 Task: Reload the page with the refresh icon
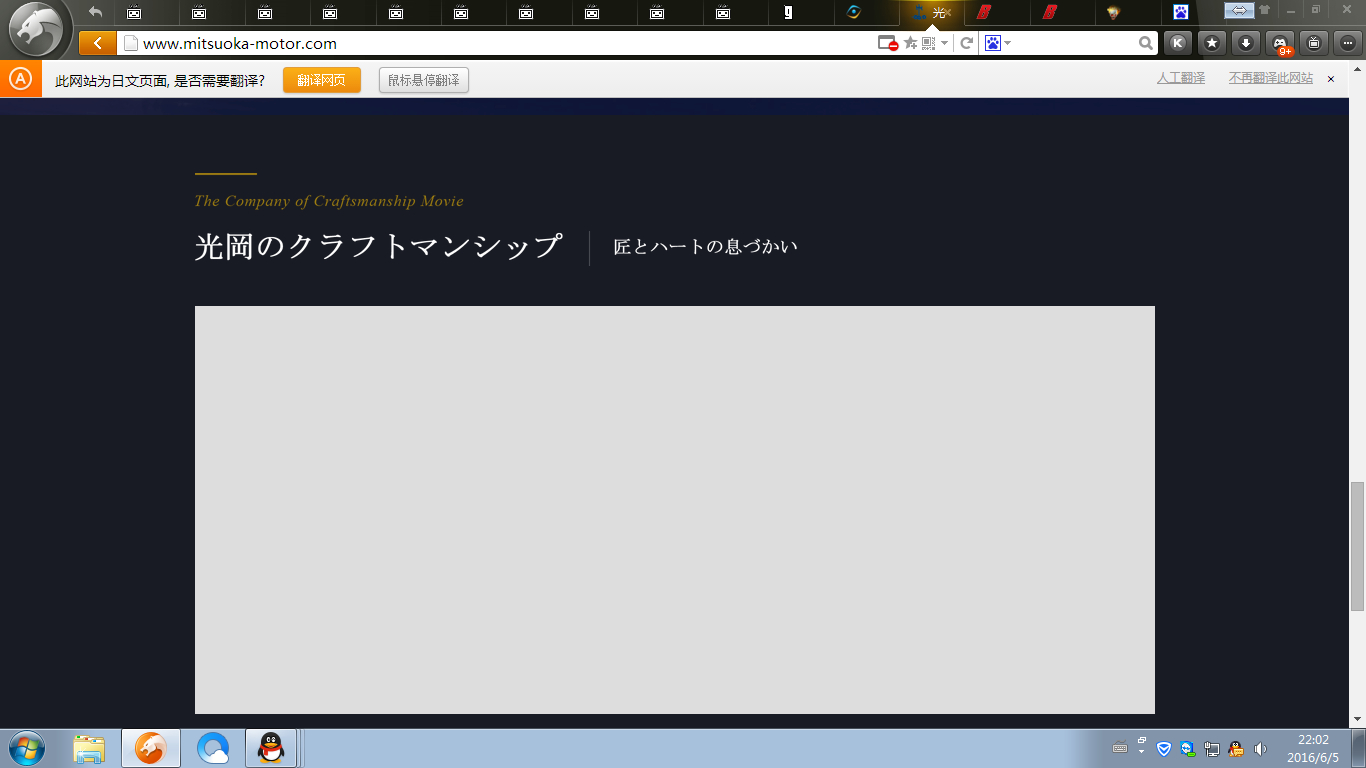tap(967, 43)
